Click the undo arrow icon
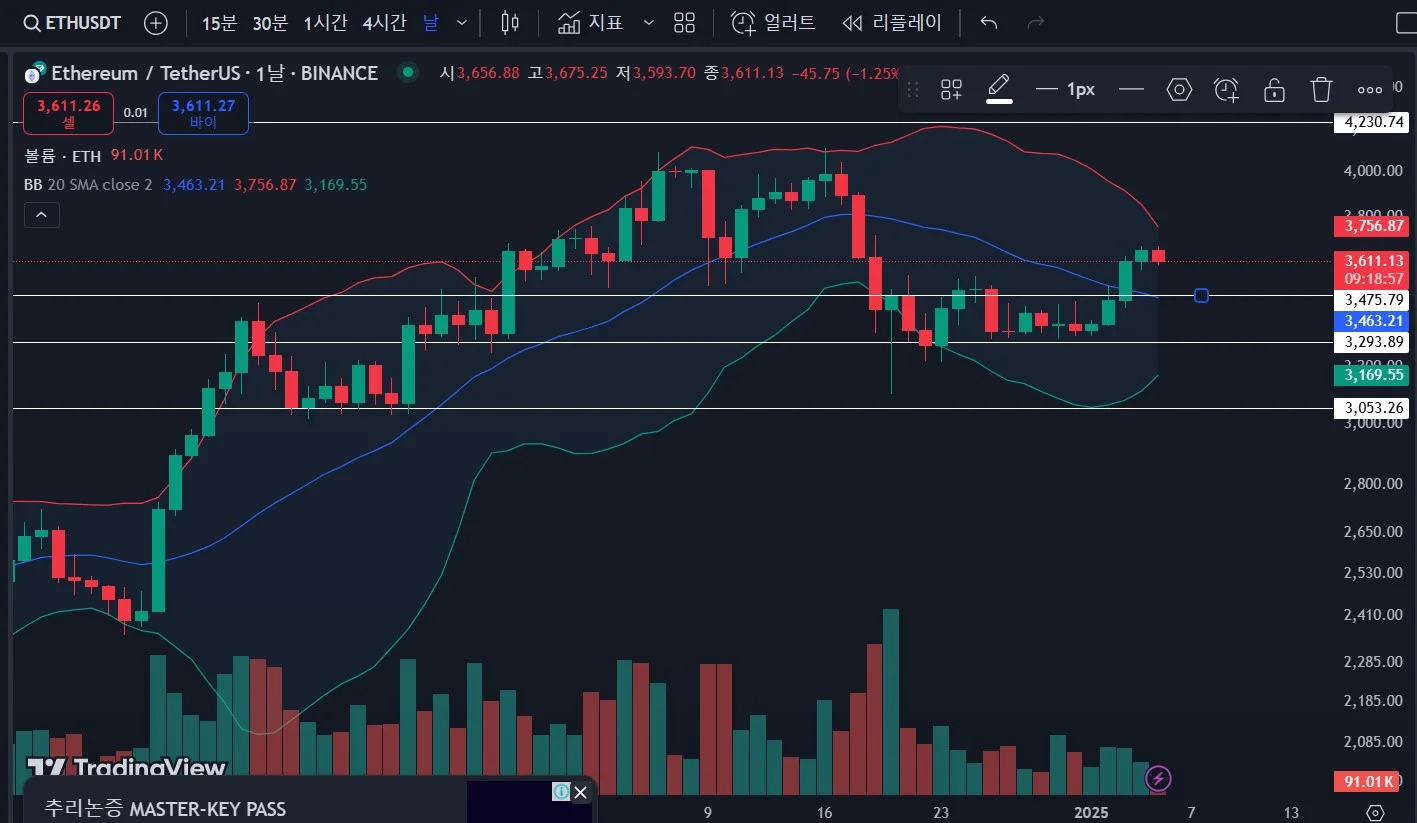1417x823 pixels. [989, 22]
